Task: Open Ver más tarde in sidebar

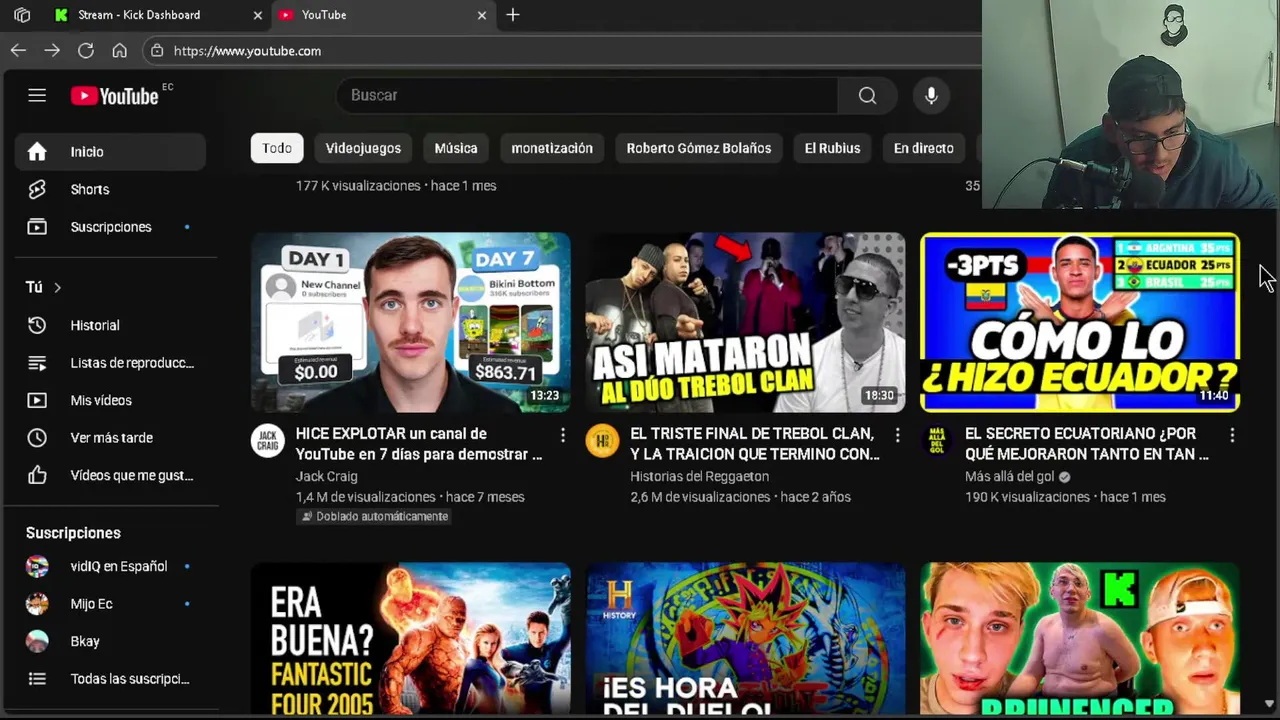Action: pos(110,438)
